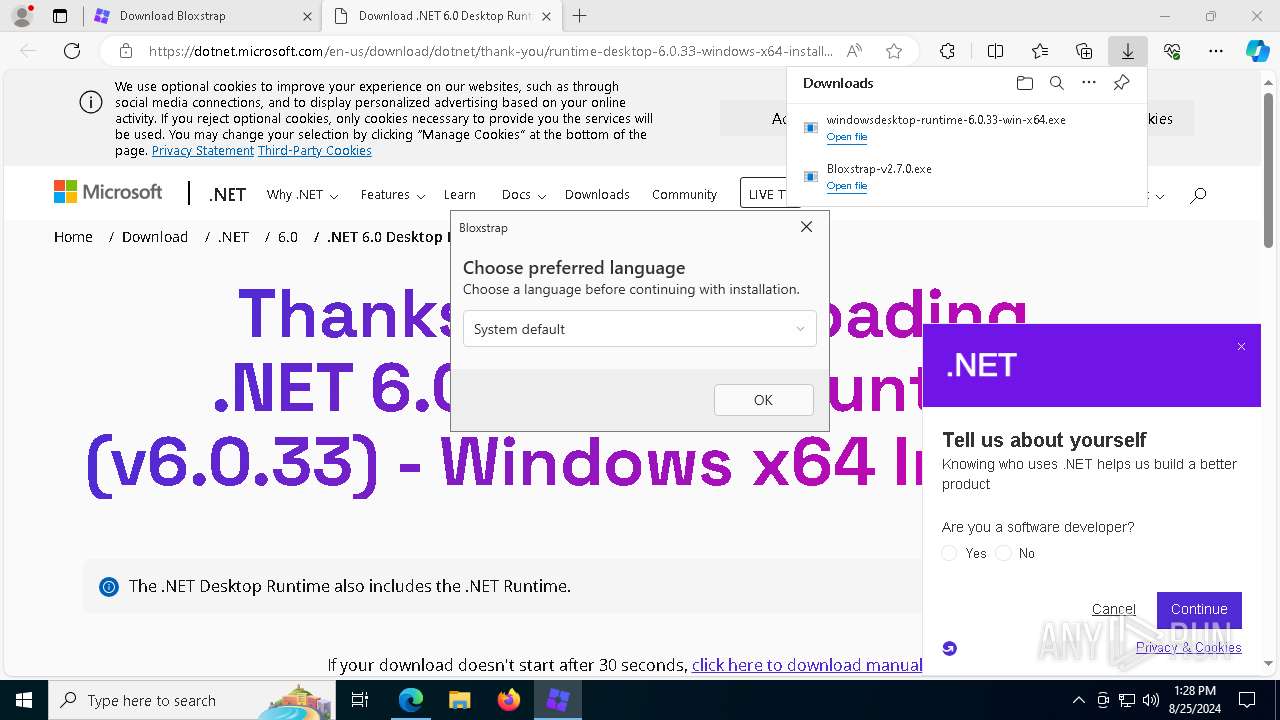The image size is (1280, 720).
Task: Open Browser essentials heart icon
Action: (1172, 51)
